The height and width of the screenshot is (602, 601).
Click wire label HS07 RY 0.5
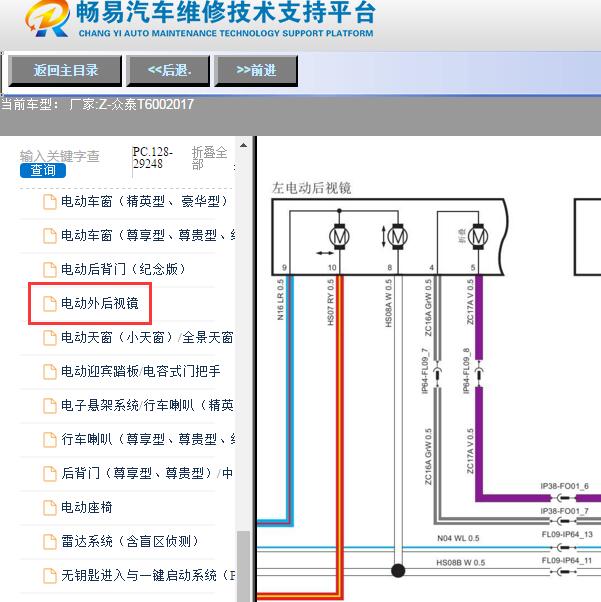click(331, 302)
